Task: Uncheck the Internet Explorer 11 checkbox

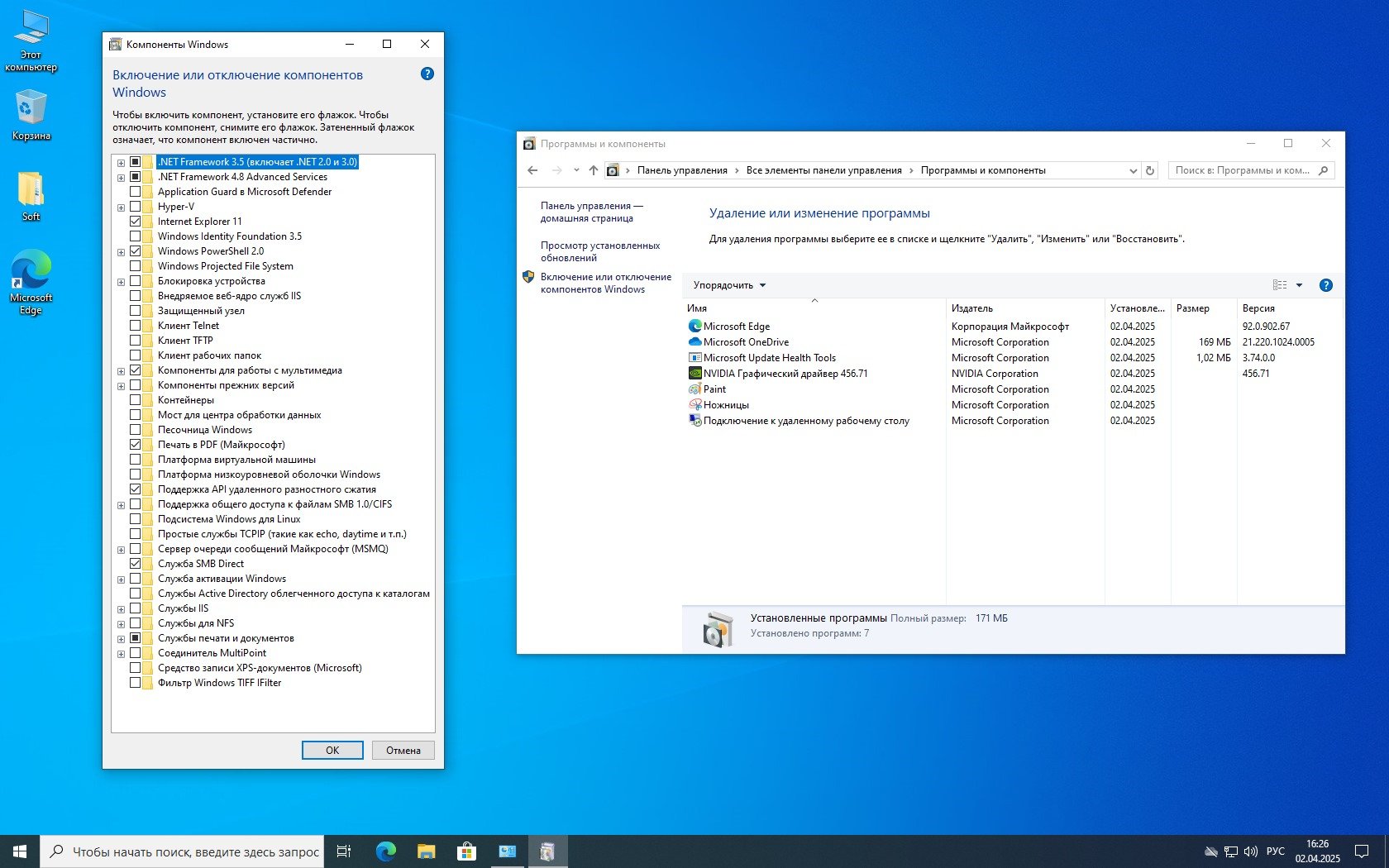Action: (136, 222)
